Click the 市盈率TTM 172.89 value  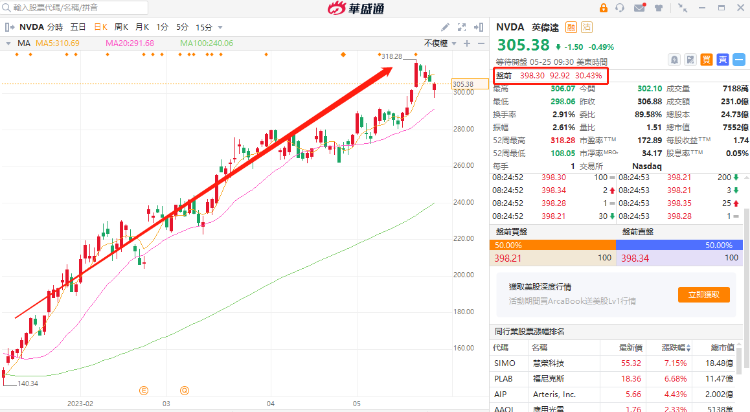pos(650,140)
